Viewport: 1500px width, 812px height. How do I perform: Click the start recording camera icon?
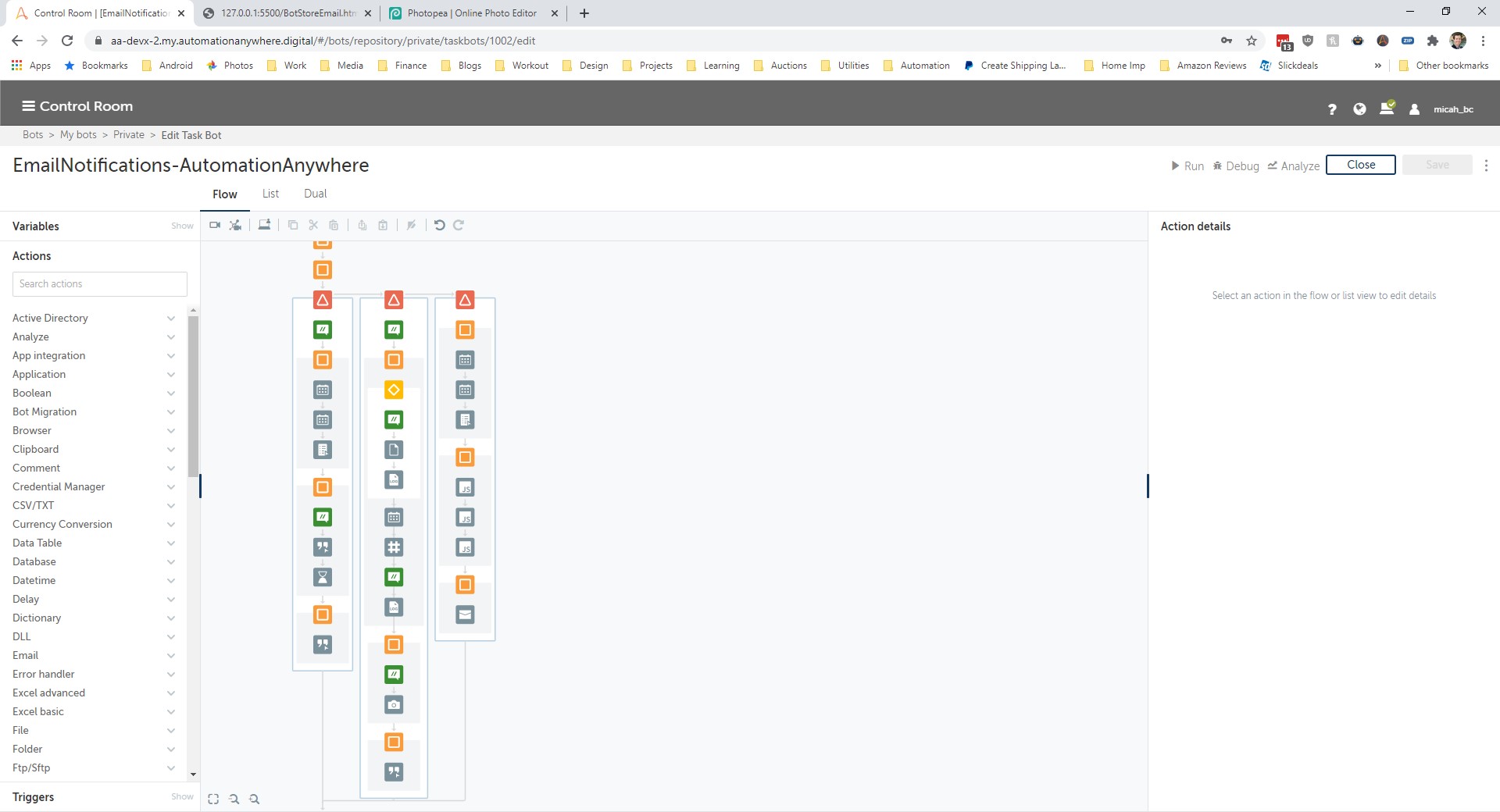tap(215, 225)
